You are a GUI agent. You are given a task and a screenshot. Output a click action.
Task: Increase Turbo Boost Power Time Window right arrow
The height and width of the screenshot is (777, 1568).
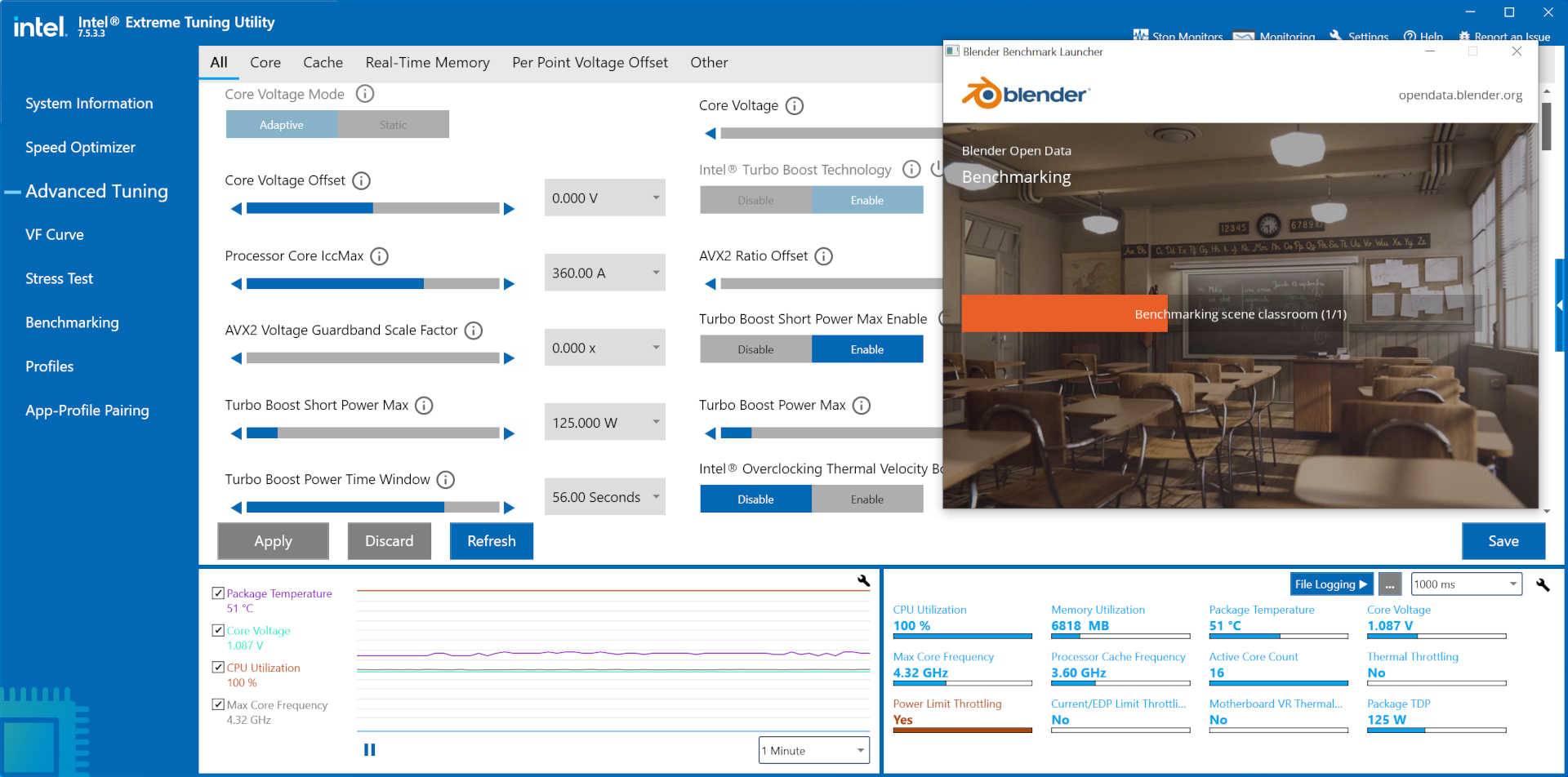point(509,508)
